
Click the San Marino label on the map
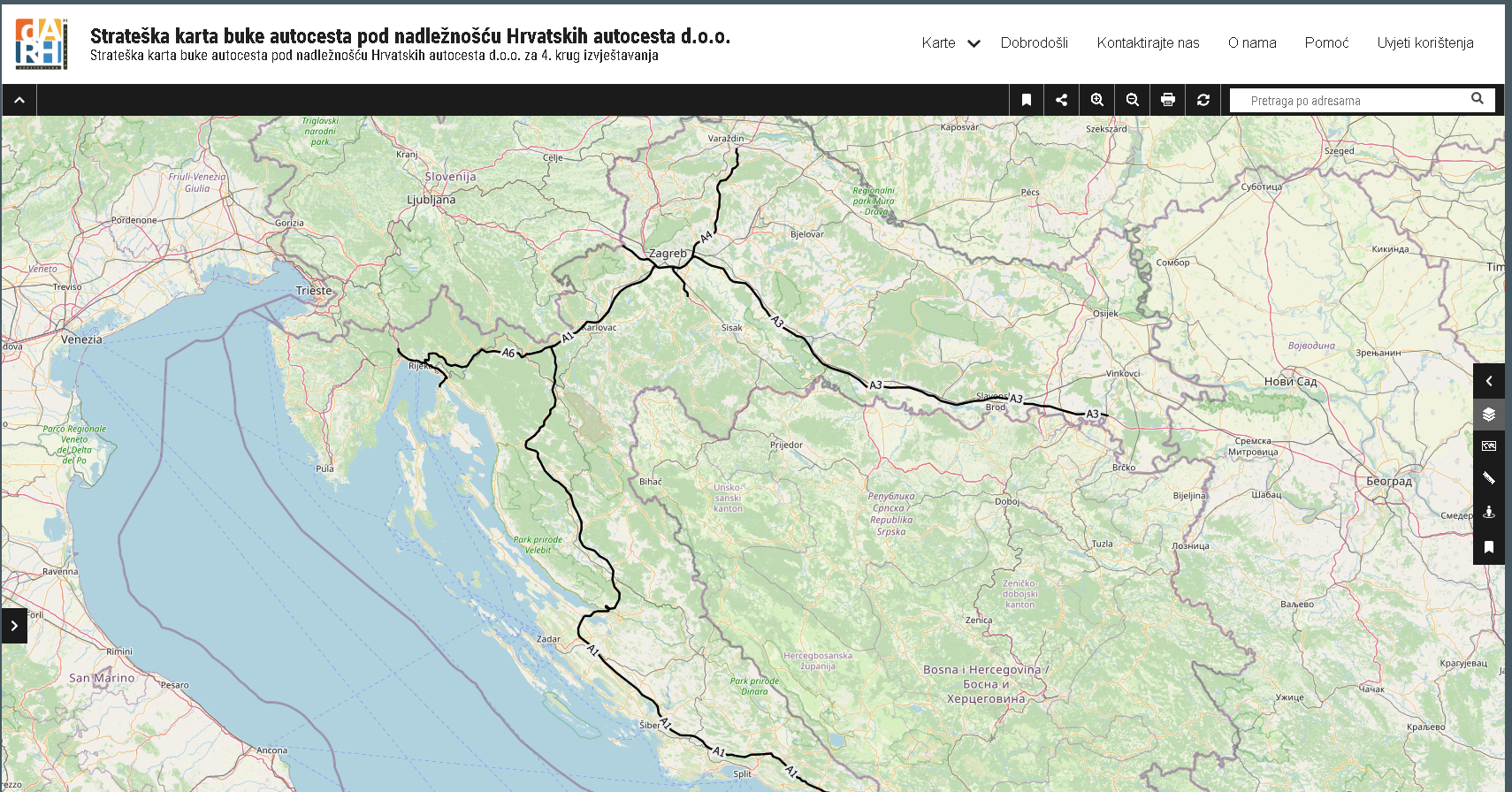(102, 678)
